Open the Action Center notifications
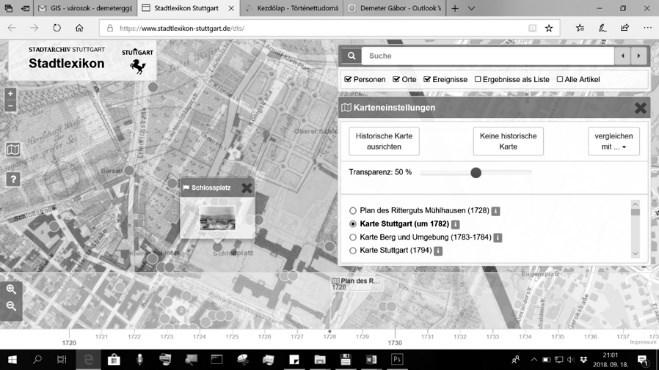The width and height of the screenshot is (659, 370). point(642,359)
